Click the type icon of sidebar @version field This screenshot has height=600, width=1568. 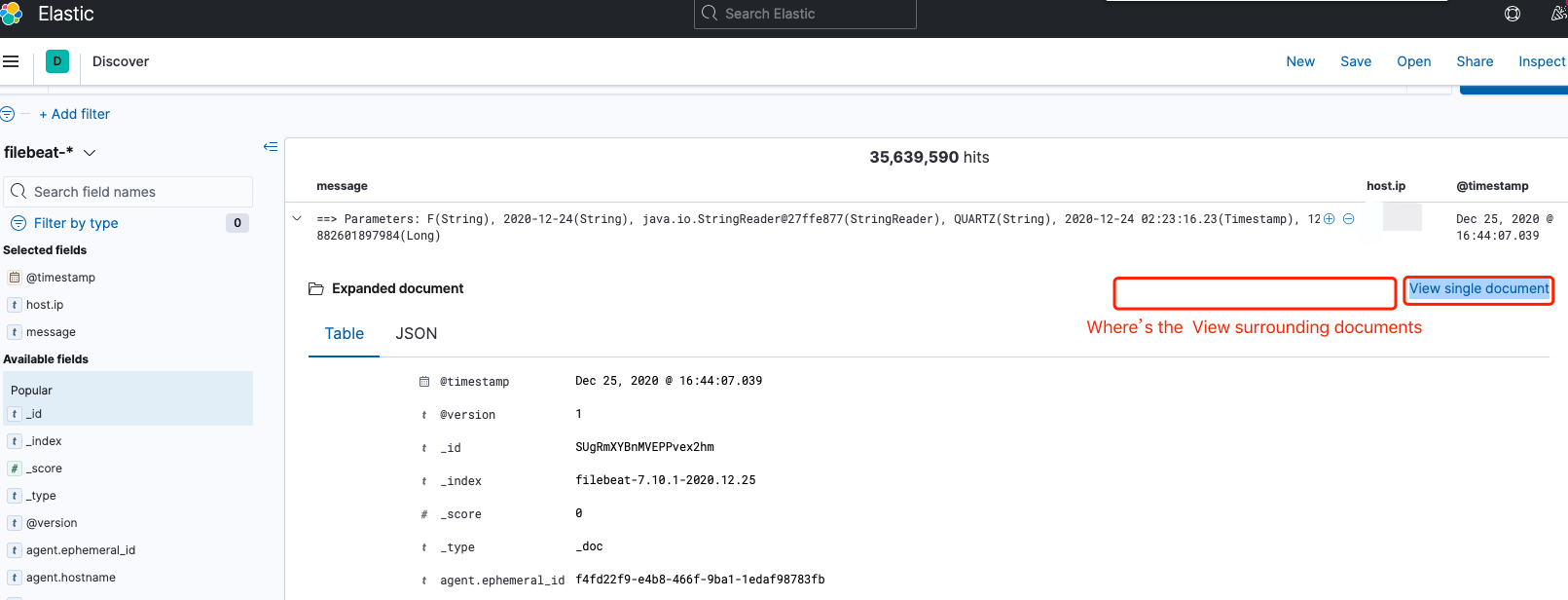tap(15, 523)
